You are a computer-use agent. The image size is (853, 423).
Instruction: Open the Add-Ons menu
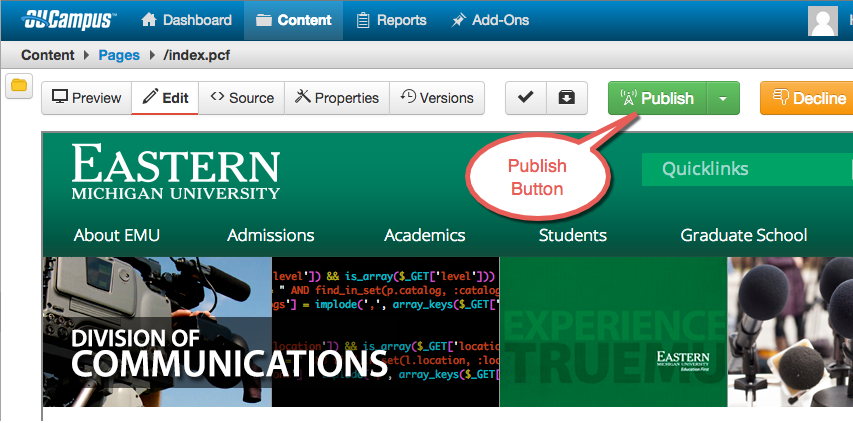click(x=490, y=20)
